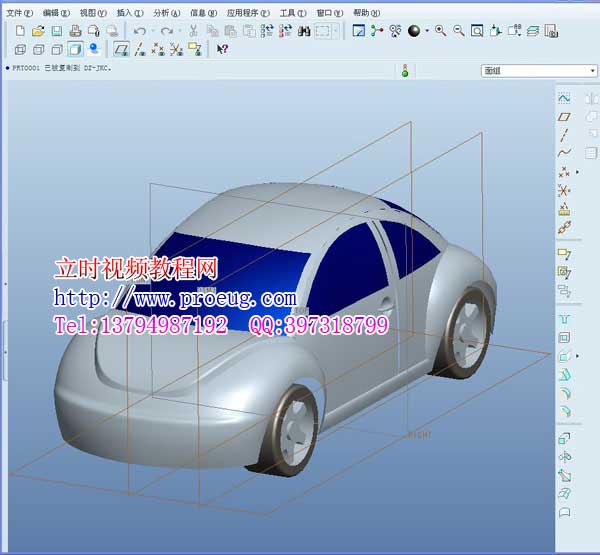This screenshot has height=555, width=600.
Task: Select the Shell tool
Action: pyautogui.click(x=564, y=338)
